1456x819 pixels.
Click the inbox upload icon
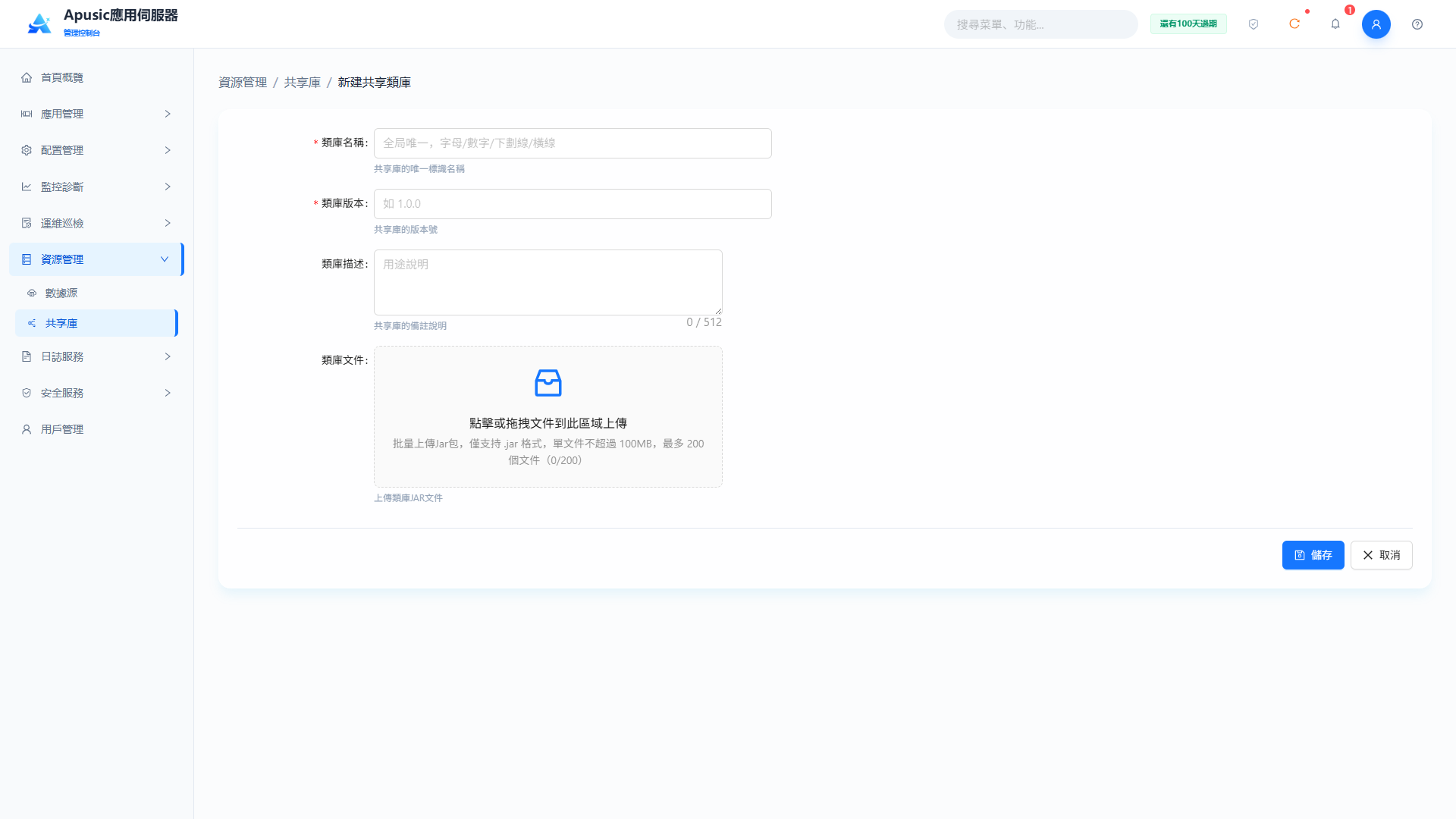click(x=548, y=383)
